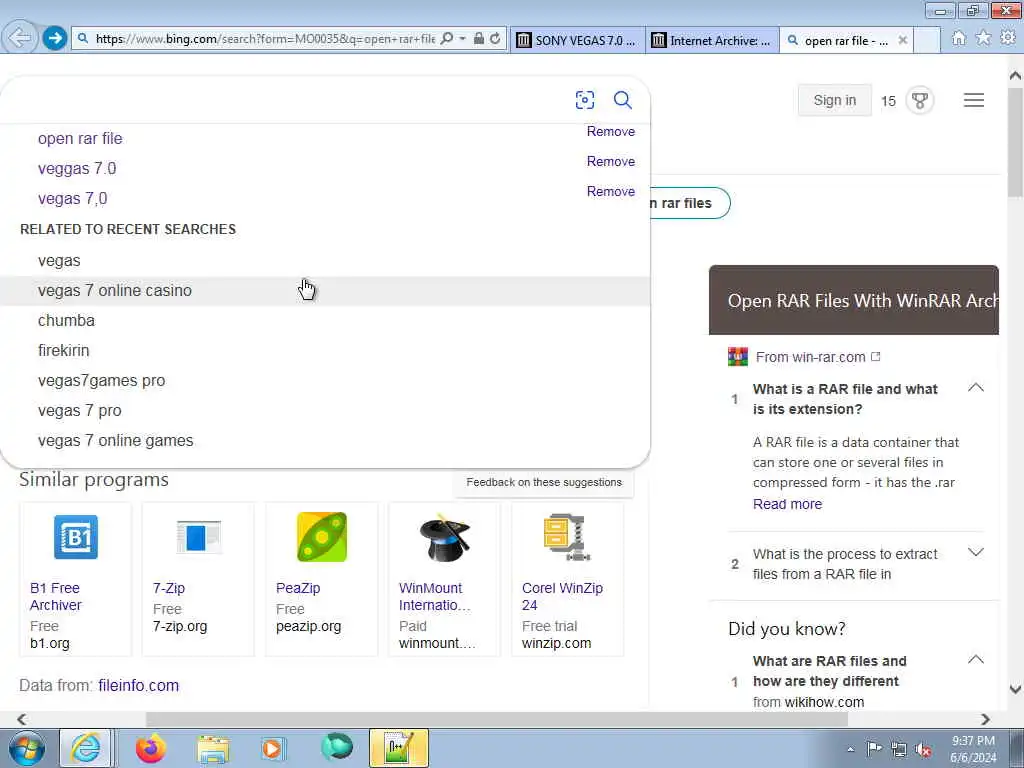Viewport: 1024px width, 768px height.
Task: Click the 'rar files' related search pill
Action: pos(689,203)
